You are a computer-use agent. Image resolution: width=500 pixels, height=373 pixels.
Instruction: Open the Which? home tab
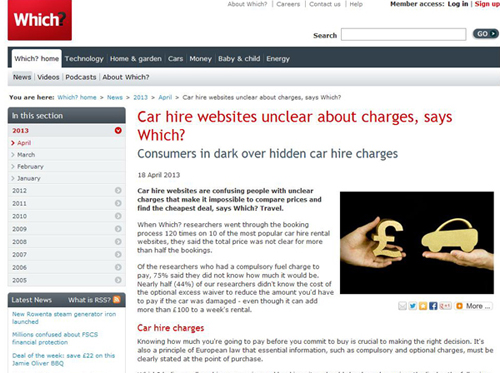coord(37,59)
